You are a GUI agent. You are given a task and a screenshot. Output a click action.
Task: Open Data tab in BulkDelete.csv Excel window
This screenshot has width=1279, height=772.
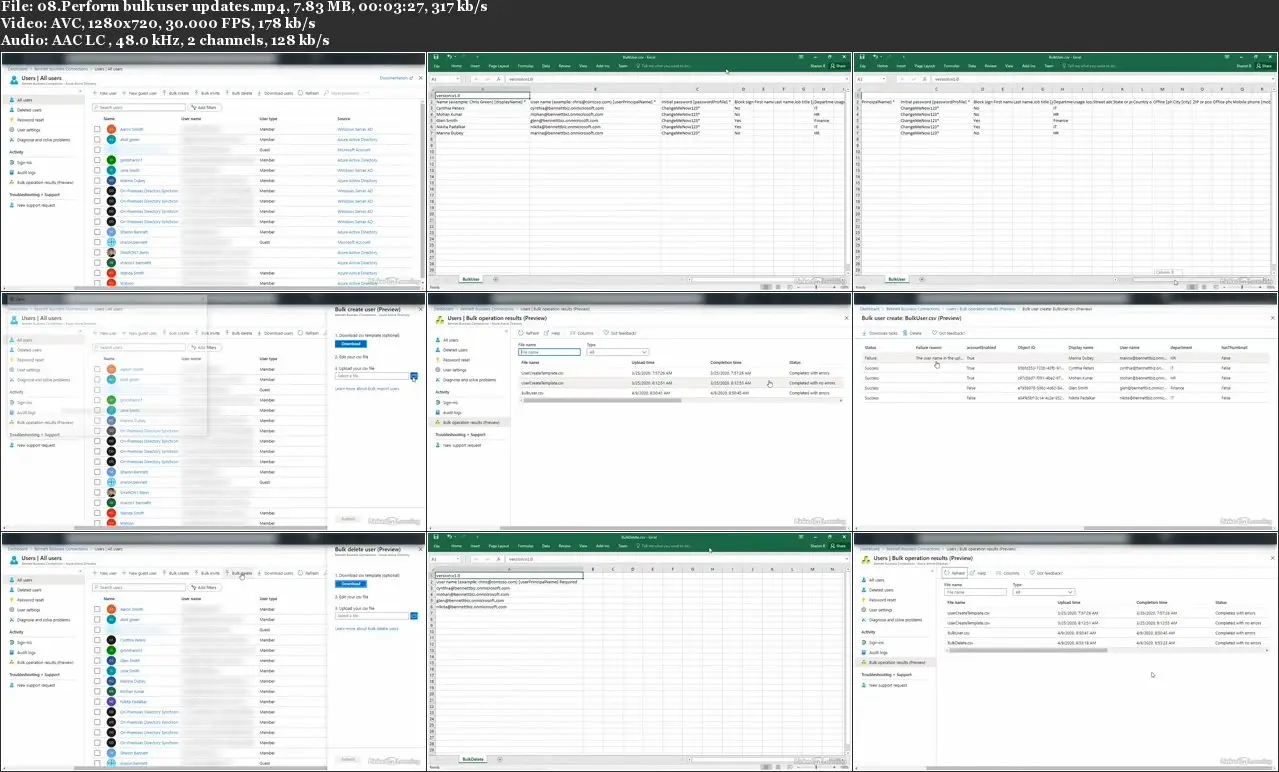(546, 546)
